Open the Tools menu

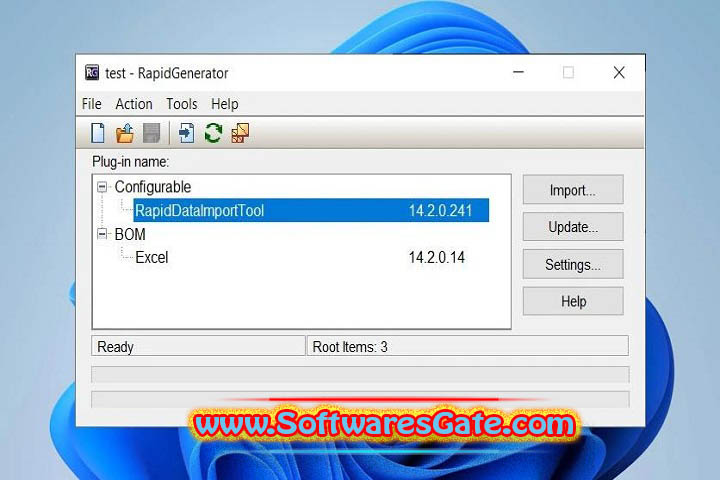pyautogui.click(x=181, y=104)
